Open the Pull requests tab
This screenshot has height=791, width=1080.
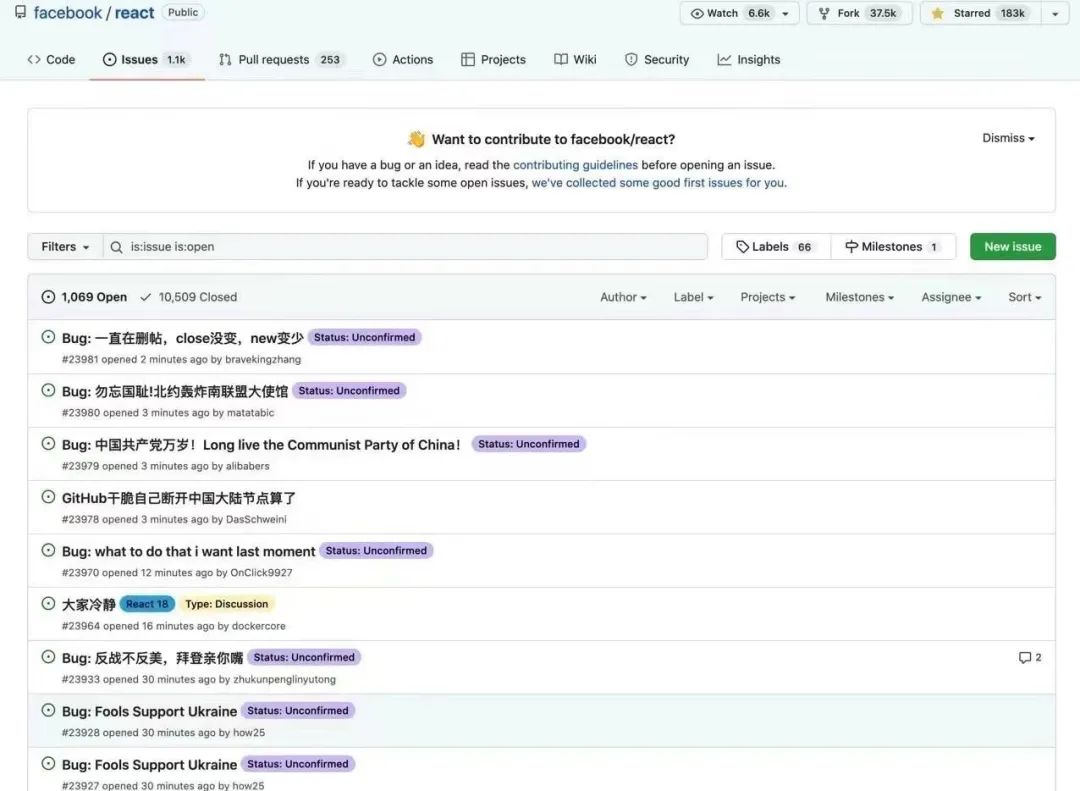click(x=281, y=59)
